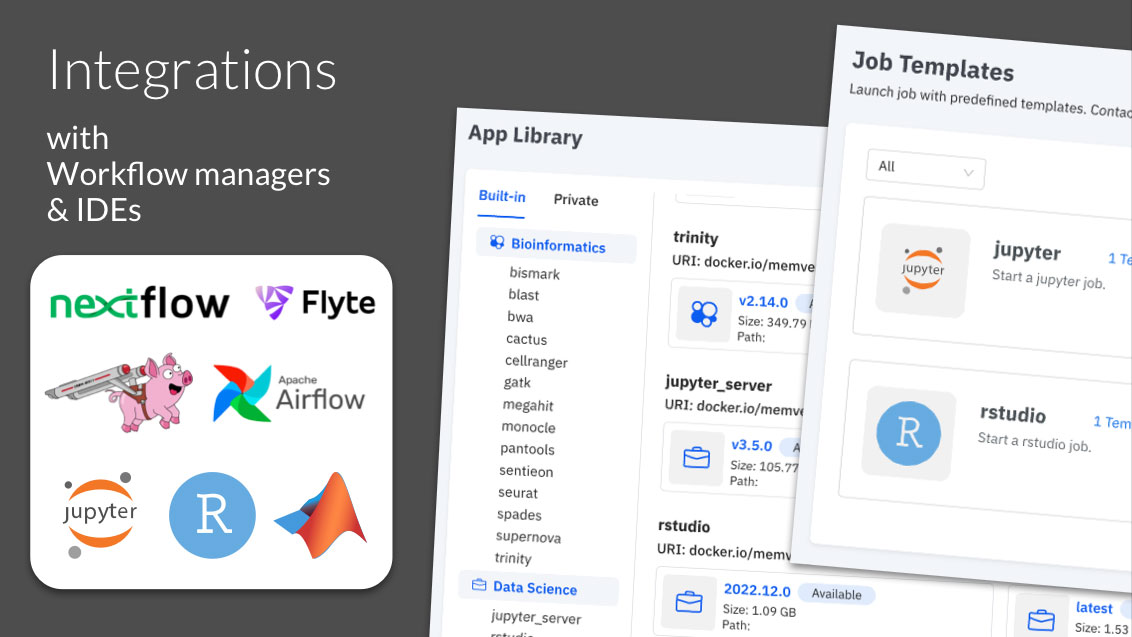Click the rstudio heading in app details
1132x637 pixels.
(x=684, y=526)
